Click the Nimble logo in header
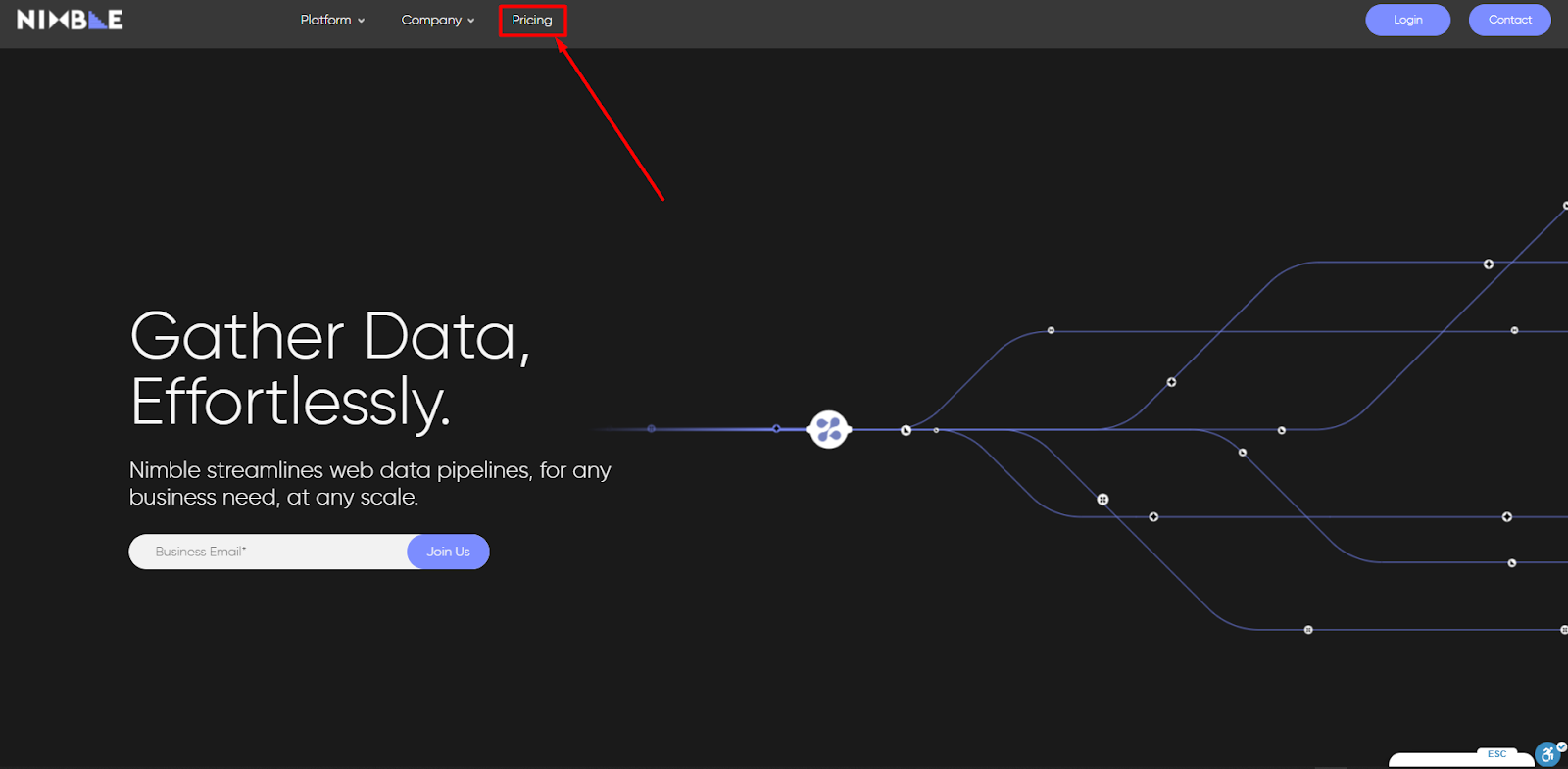 click(x=70, y=20)
